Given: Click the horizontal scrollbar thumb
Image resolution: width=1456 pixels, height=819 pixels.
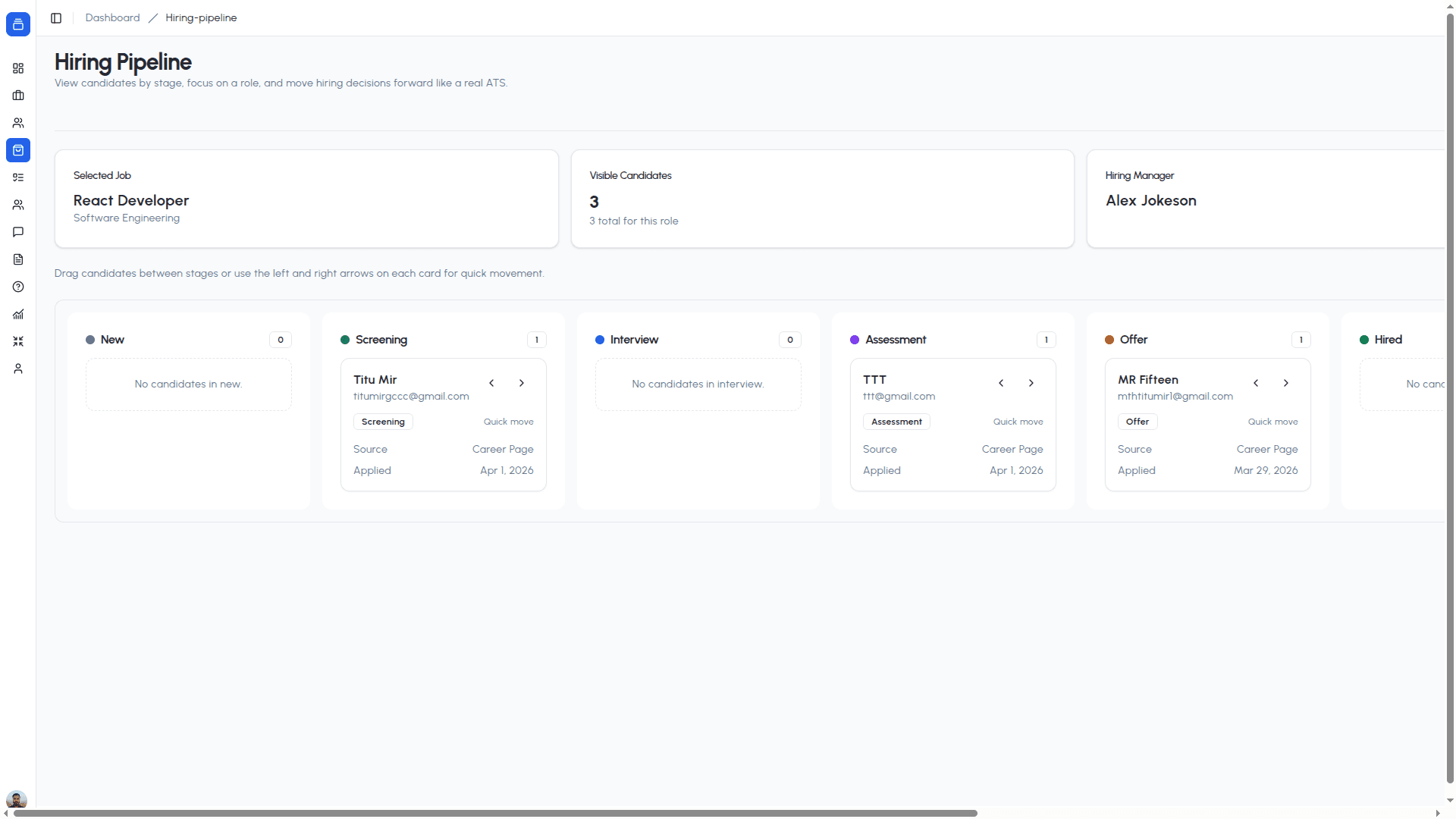Looking at the screenshot, I should [x=495, y=813].
